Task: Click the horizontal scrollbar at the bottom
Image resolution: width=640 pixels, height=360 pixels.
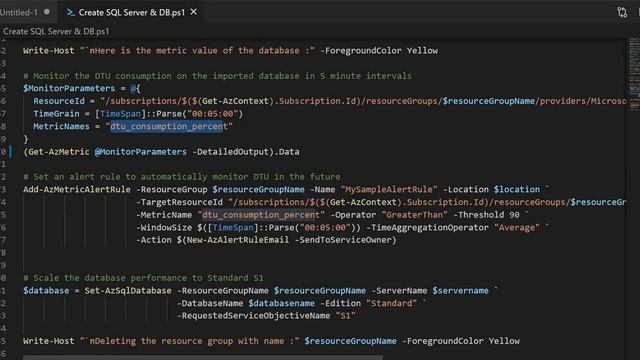Action: point(203,358)
